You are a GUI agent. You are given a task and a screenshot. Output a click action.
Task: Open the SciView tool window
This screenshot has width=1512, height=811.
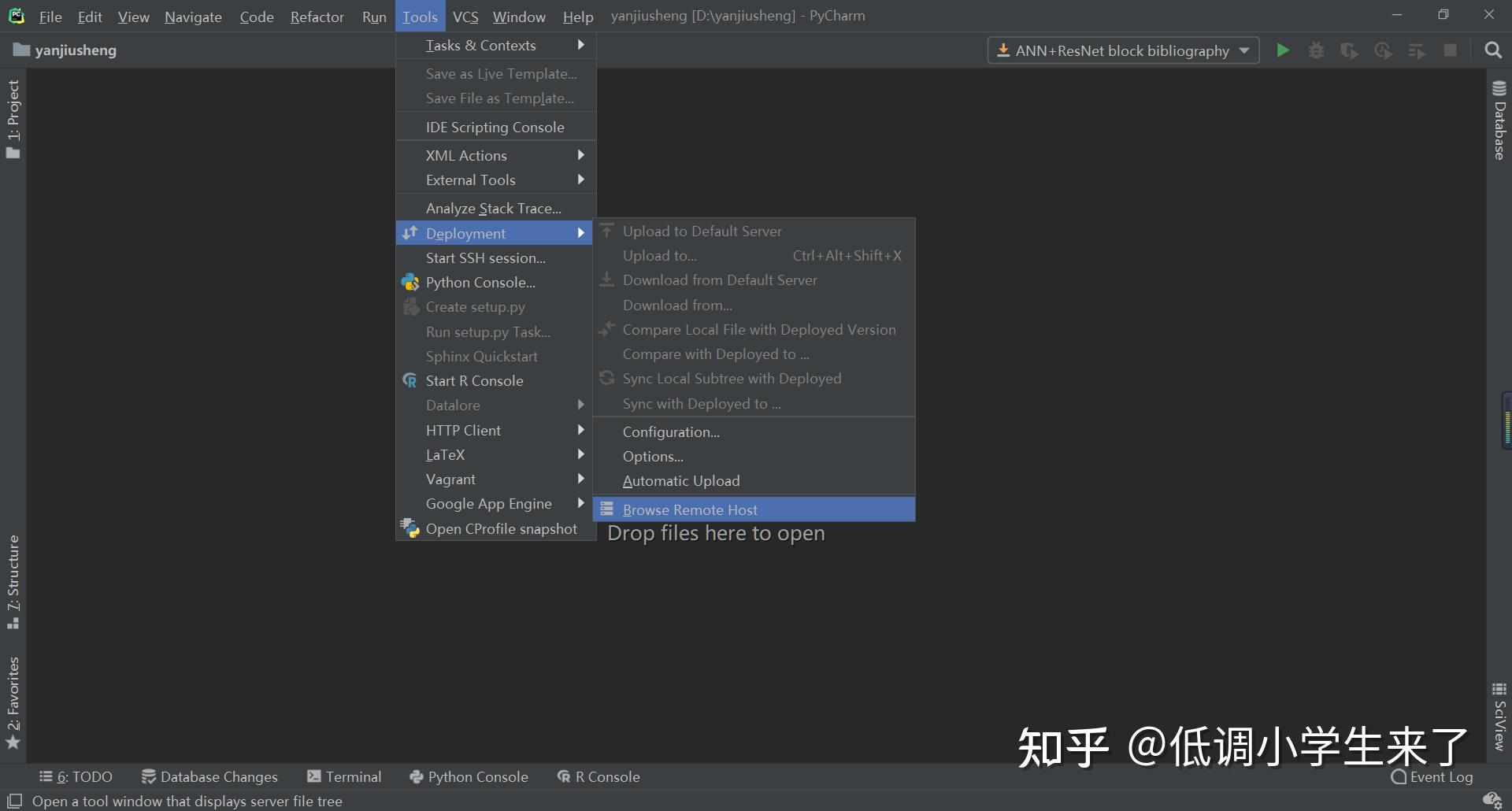(1499, 717)
